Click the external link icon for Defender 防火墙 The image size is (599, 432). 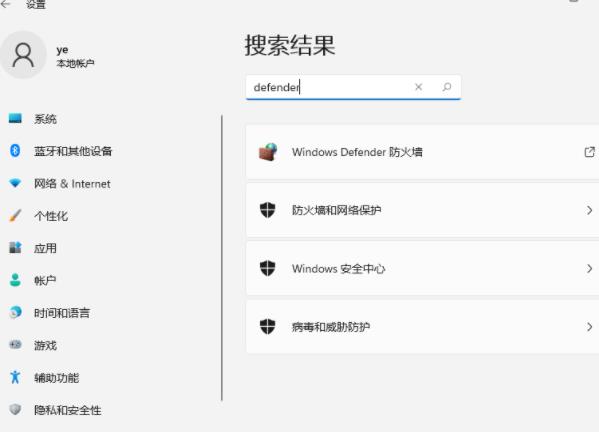589,152
